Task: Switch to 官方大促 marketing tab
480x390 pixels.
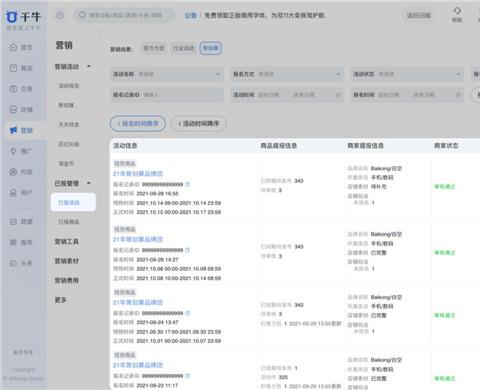Action: (154, 48)
